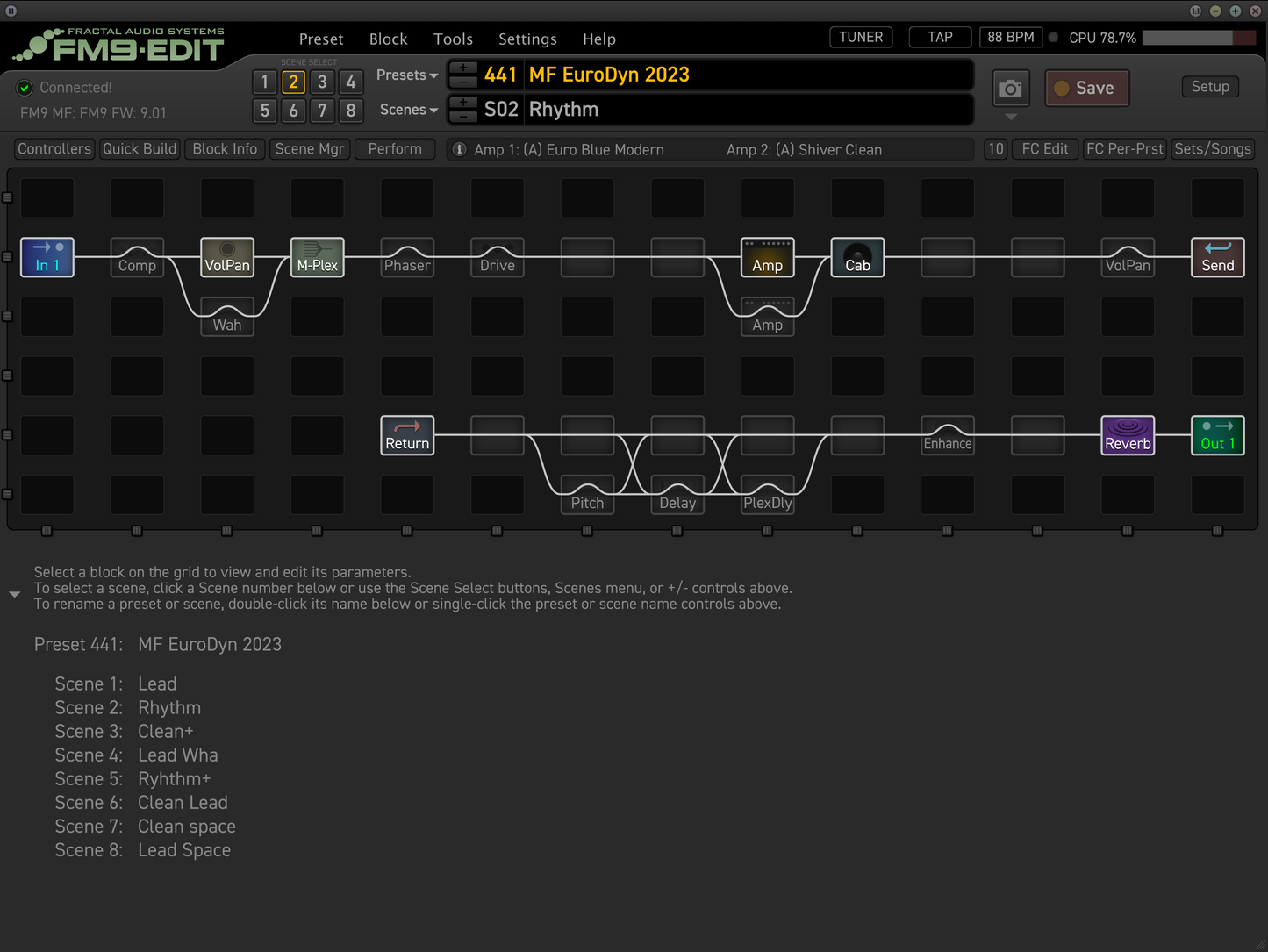Click the Save button
The width and height of the screenshot is (1268, 952).
[x=1086, y=89]
